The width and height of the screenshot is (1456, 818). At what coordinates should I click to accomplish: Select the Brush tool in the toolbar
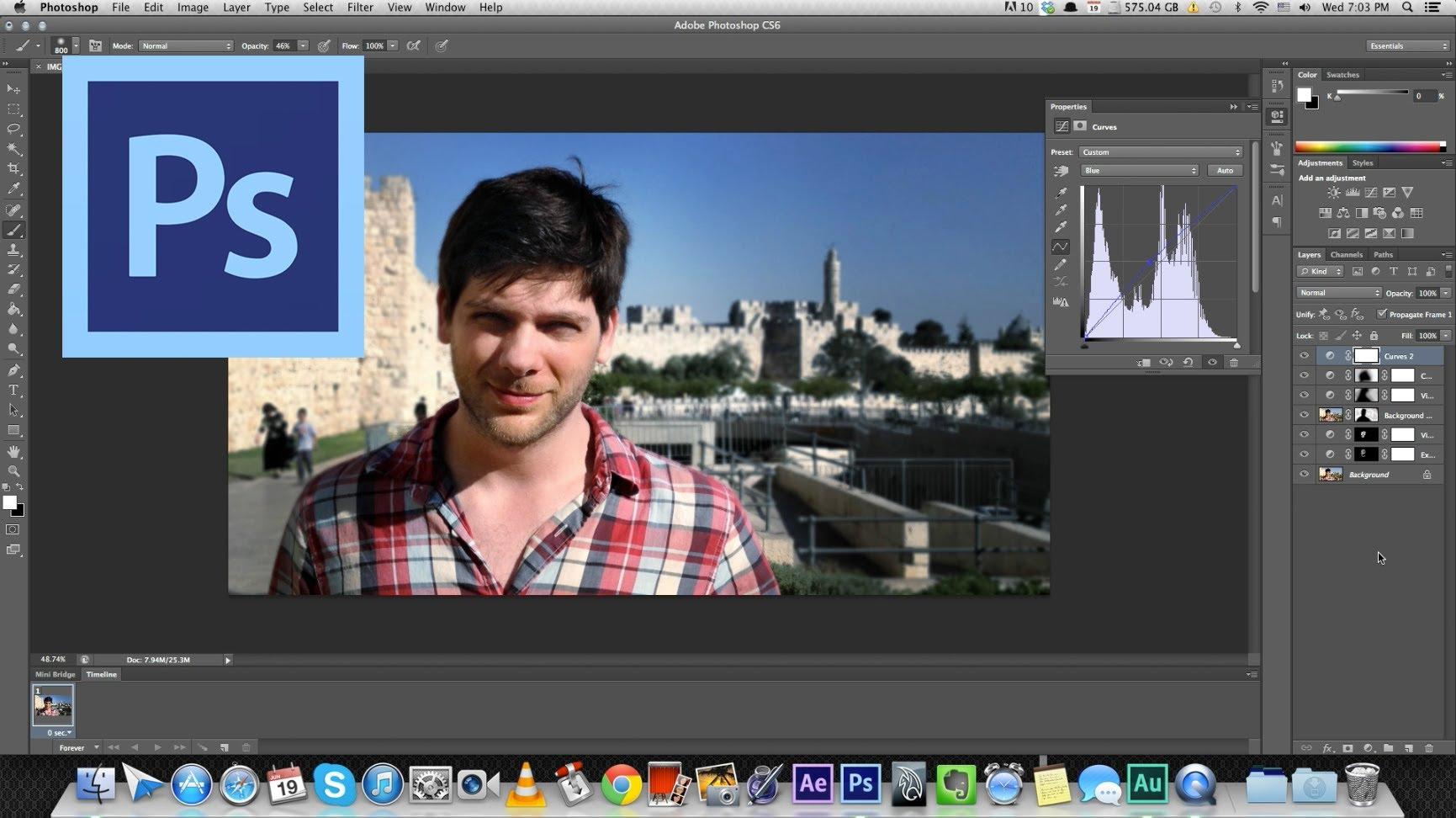[13, 229]
